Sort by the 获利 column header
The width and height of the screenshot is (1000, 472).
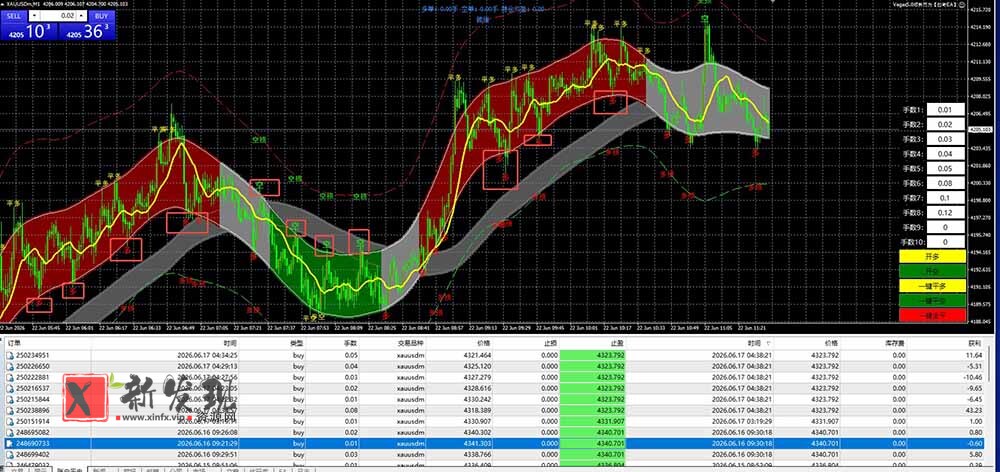point(974,343)
